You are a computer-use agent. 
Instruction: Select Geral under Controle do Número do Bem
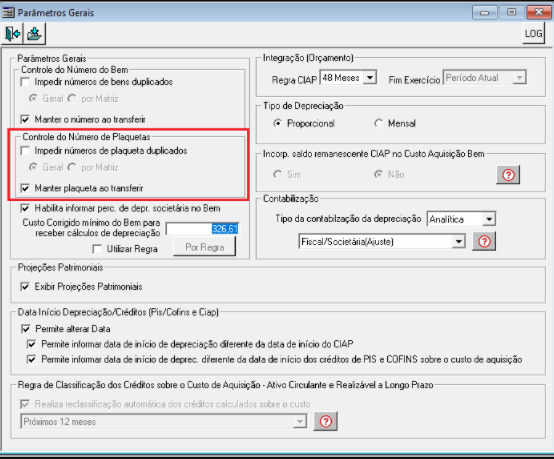pyautogui.click(x=33, y=98)
